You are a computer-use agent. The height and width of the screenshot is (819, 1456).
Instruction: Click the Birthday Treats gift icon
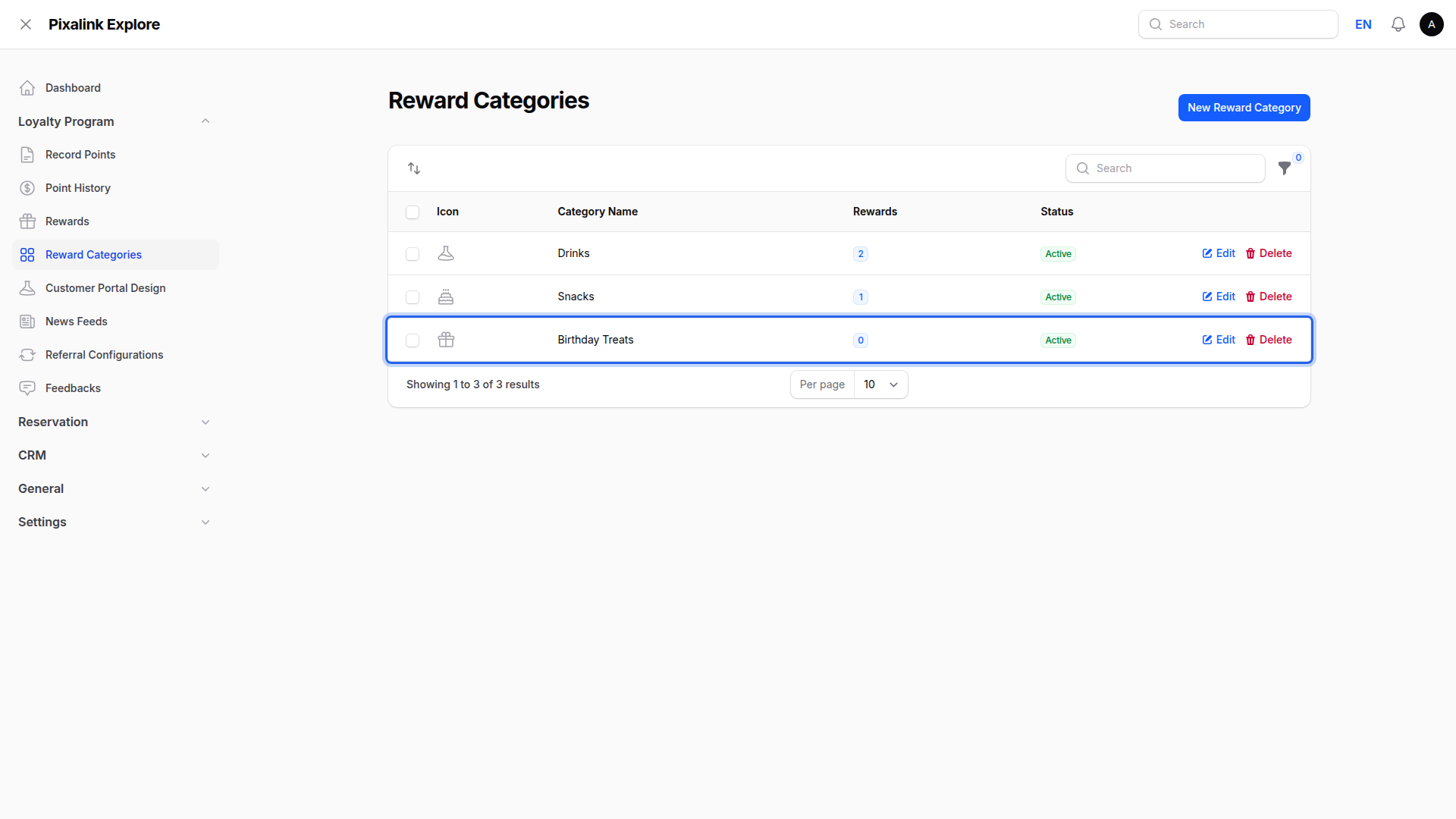[446, 340]
